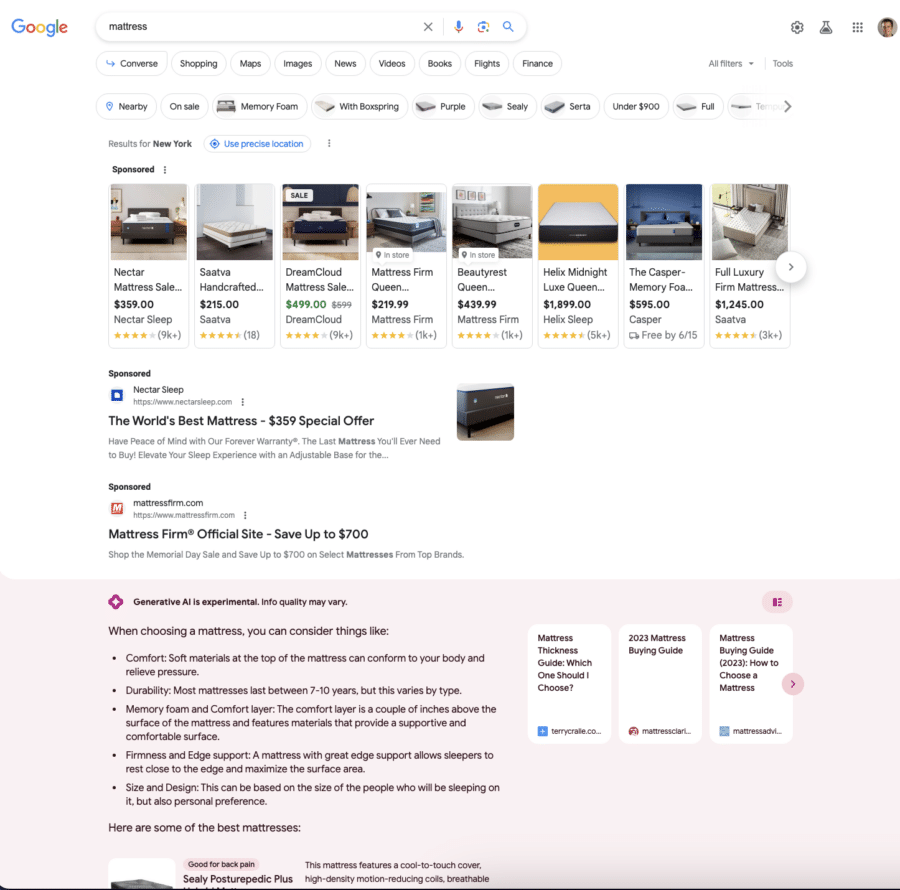900x890 pixels.
Task: Click mattressfirm.com URL text
Action: (184, 515)
